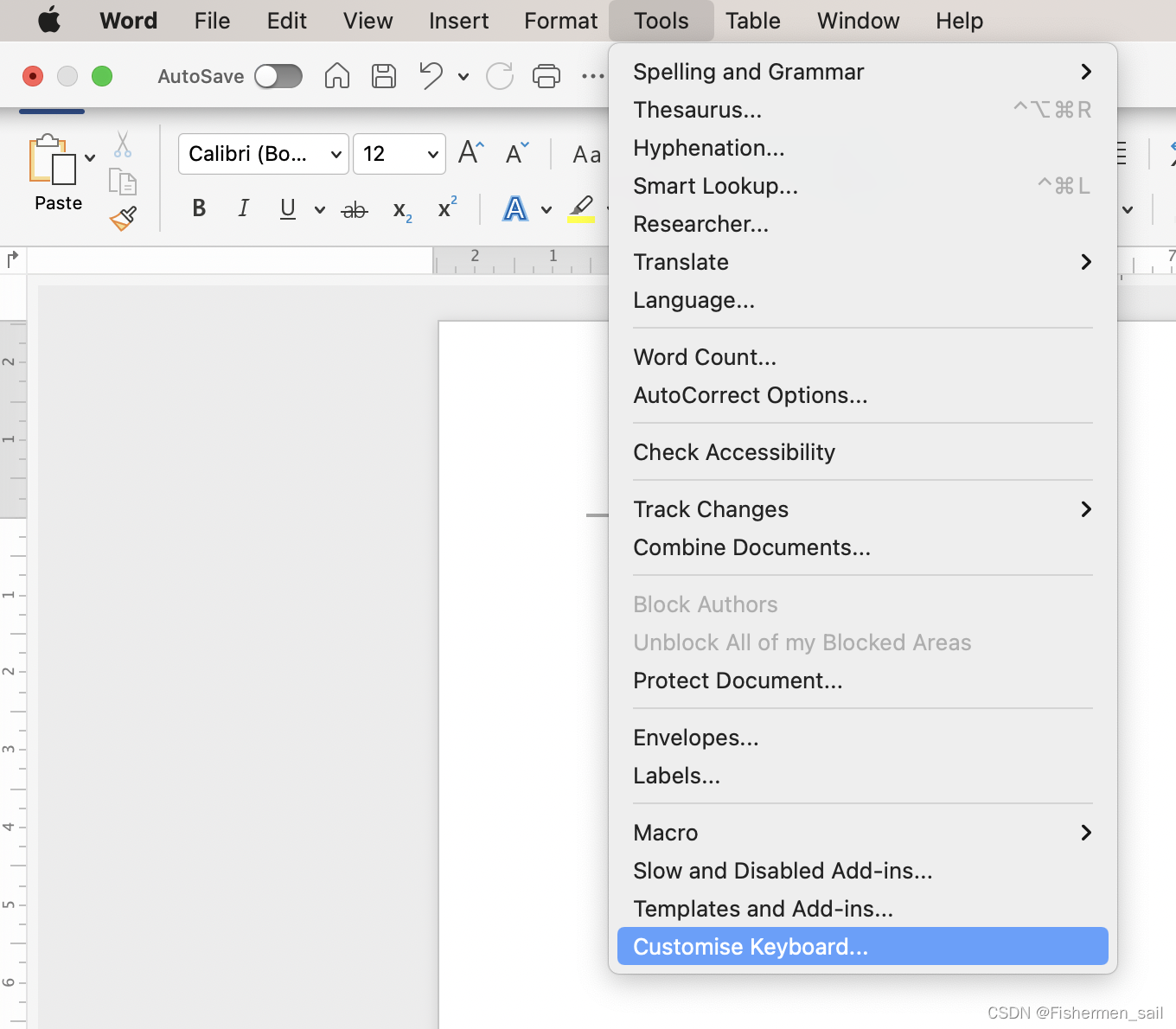Activate the Format Painter brush
The height and width of the screenshot is (1029, 1176).
tap(124, 218)
